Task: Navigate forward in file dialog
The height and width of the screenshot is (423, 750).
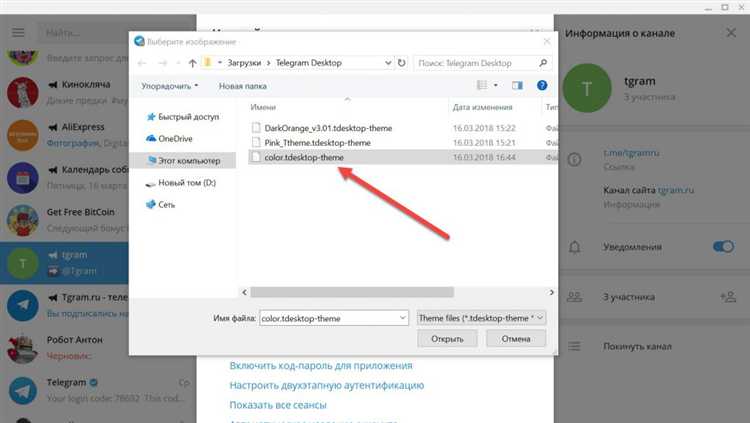Action: coord(163,63)
